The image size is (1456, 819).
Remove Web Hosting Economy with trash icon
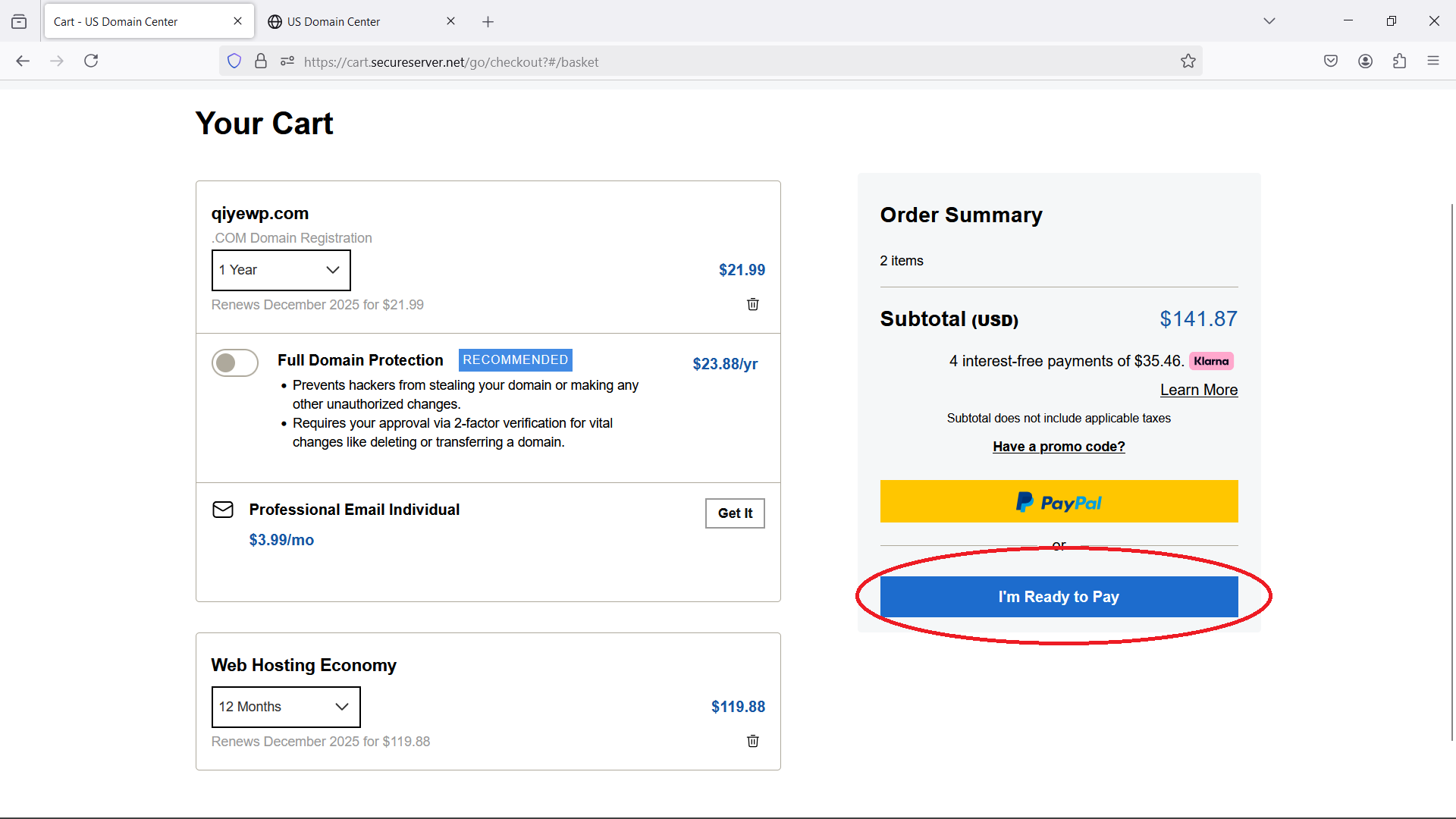coord(752,741)
